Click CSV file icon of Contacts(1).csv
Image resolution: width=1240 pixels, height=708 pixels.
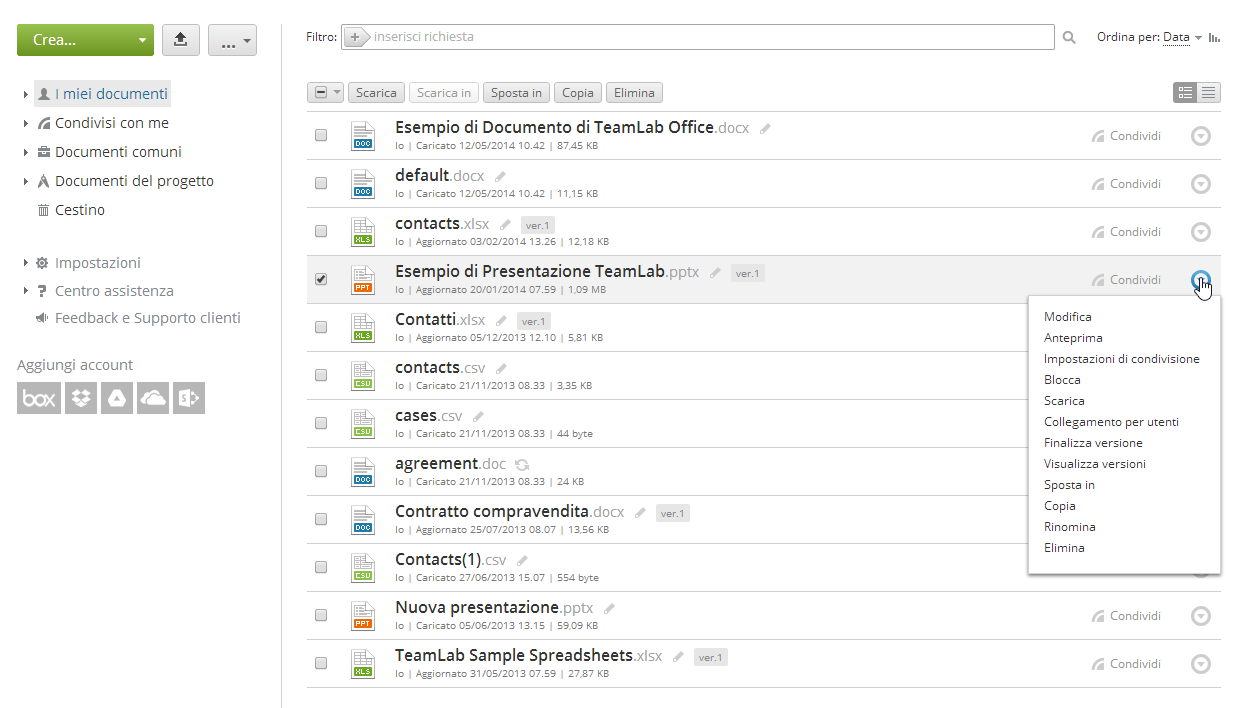tap(363, 567)
